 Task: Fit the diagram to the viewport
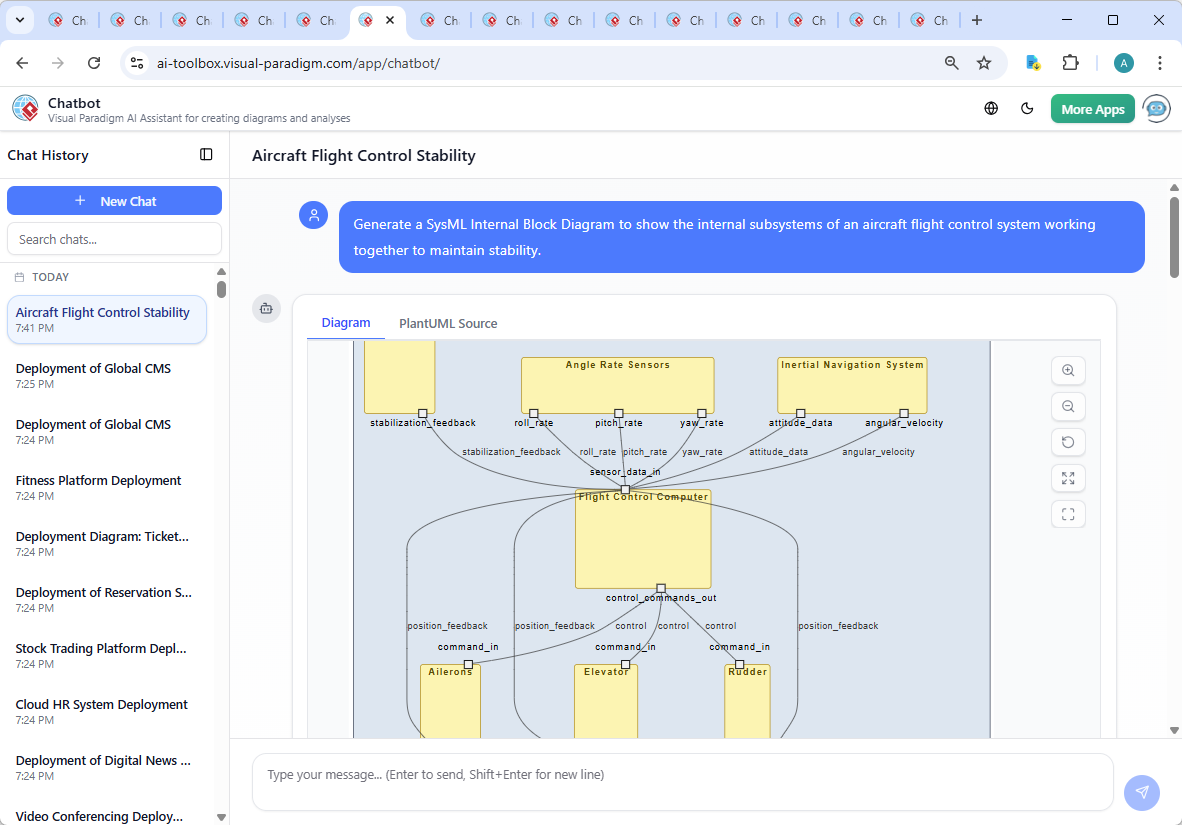tap(1068, 514)
